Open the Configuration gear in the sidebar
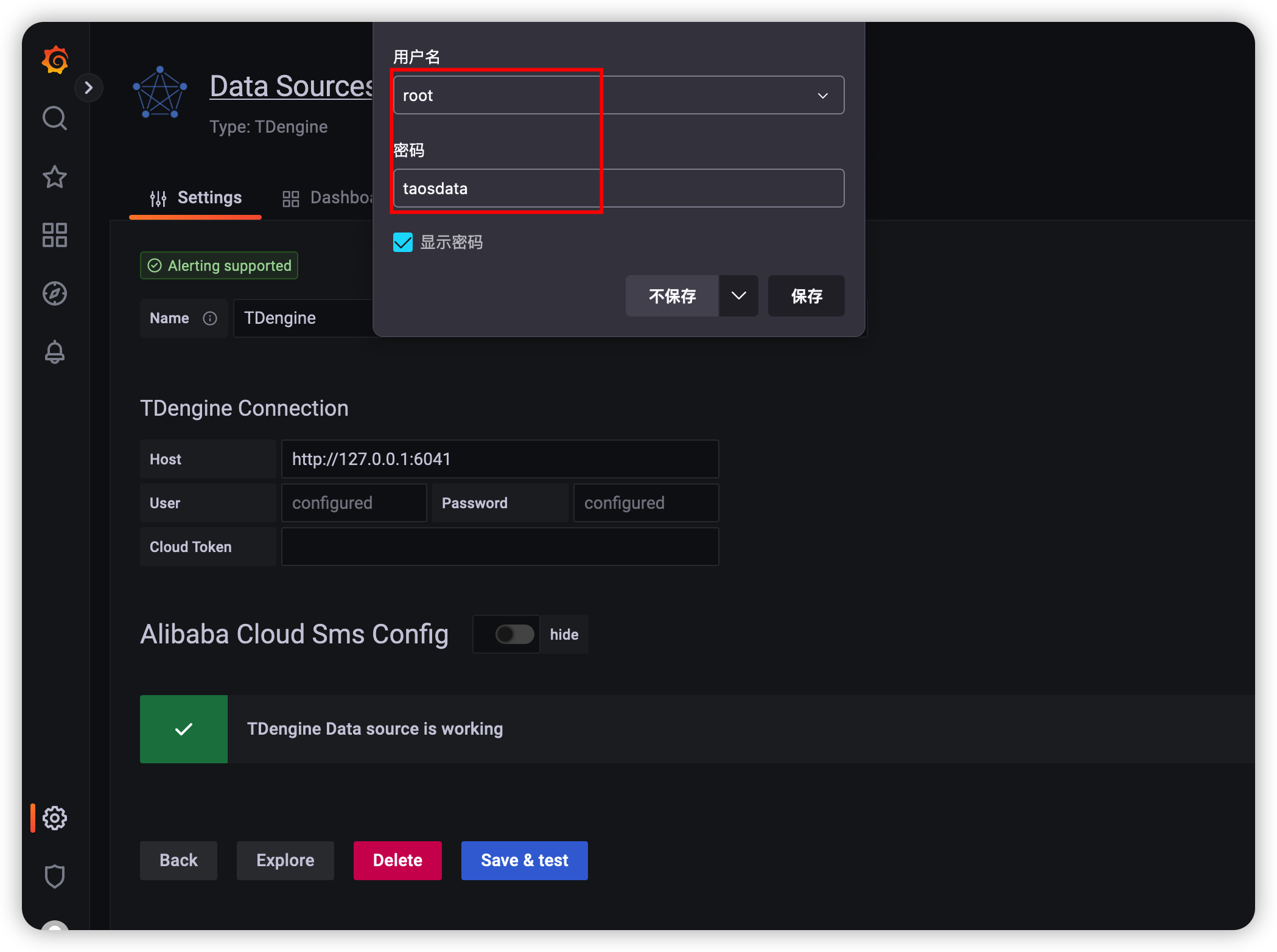 pos(55,818)
